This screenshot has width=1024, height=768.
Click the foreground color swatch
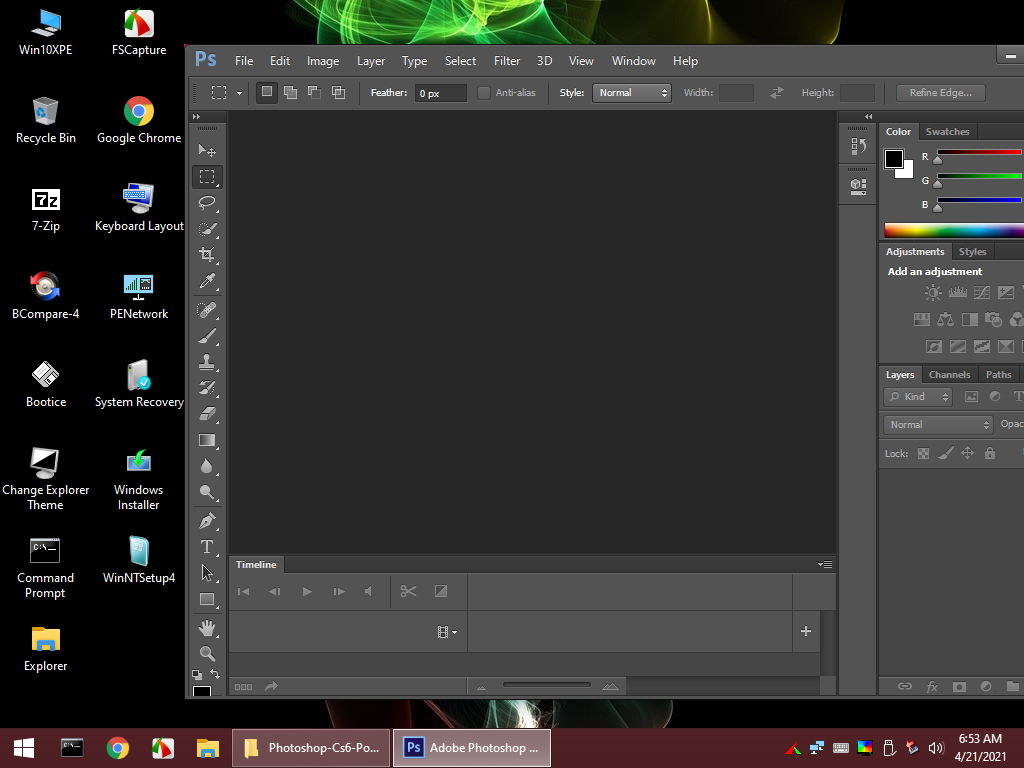pyautogui.click(x=893, y=157)
